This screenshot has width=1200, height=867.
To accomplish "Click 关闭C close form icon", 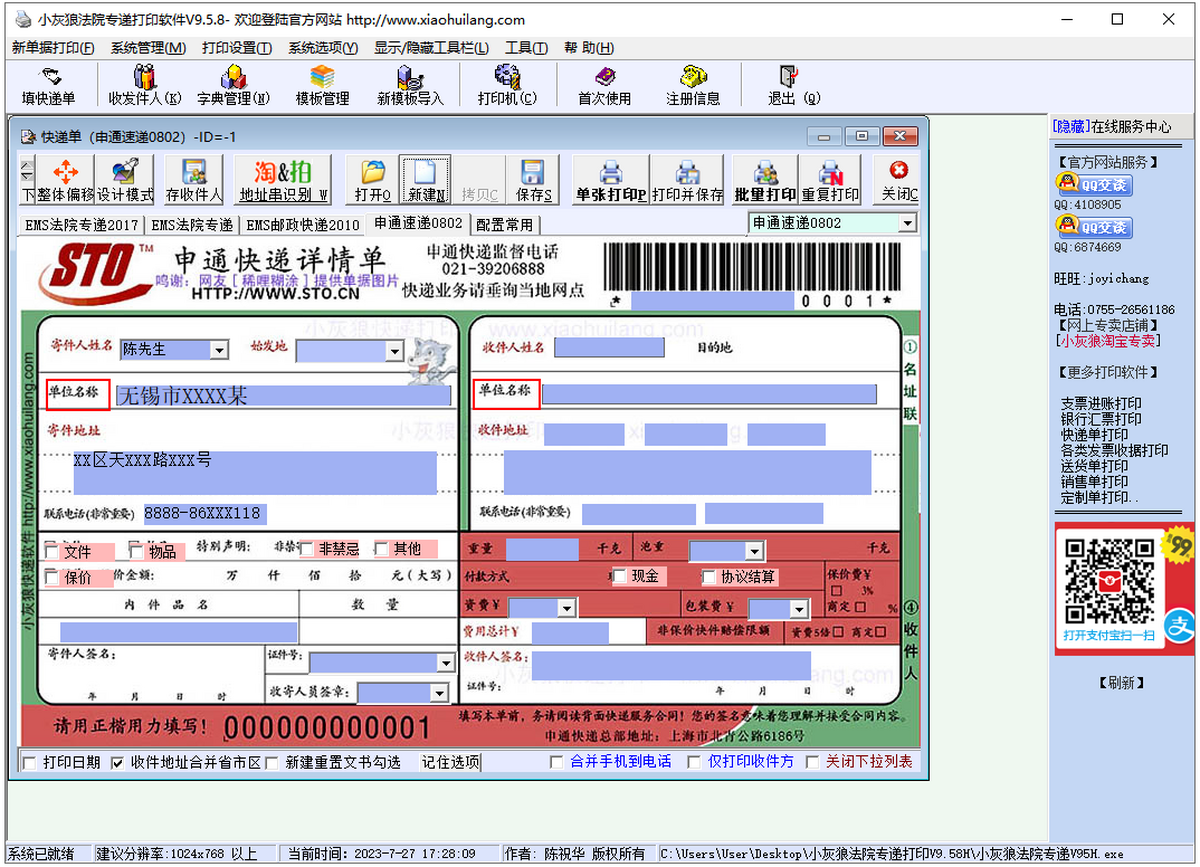I will [x=899, y=181].
